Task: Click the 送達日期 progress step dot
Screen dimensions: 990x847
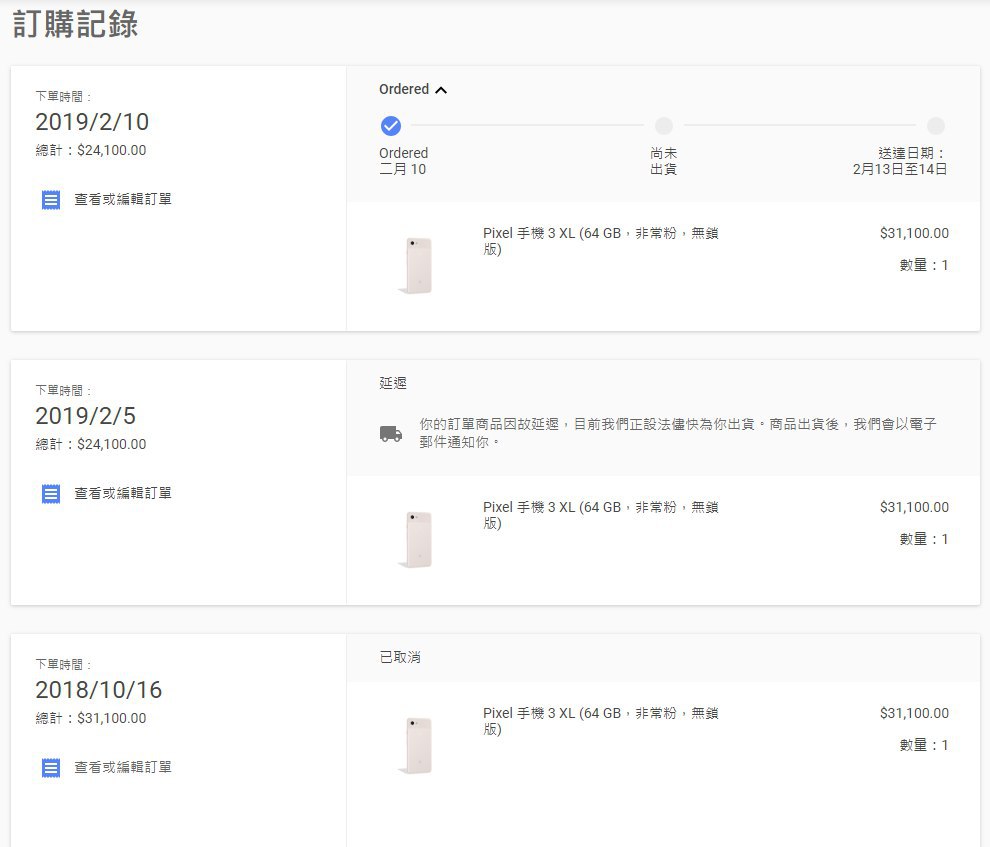Action: [x=936, y=126]
